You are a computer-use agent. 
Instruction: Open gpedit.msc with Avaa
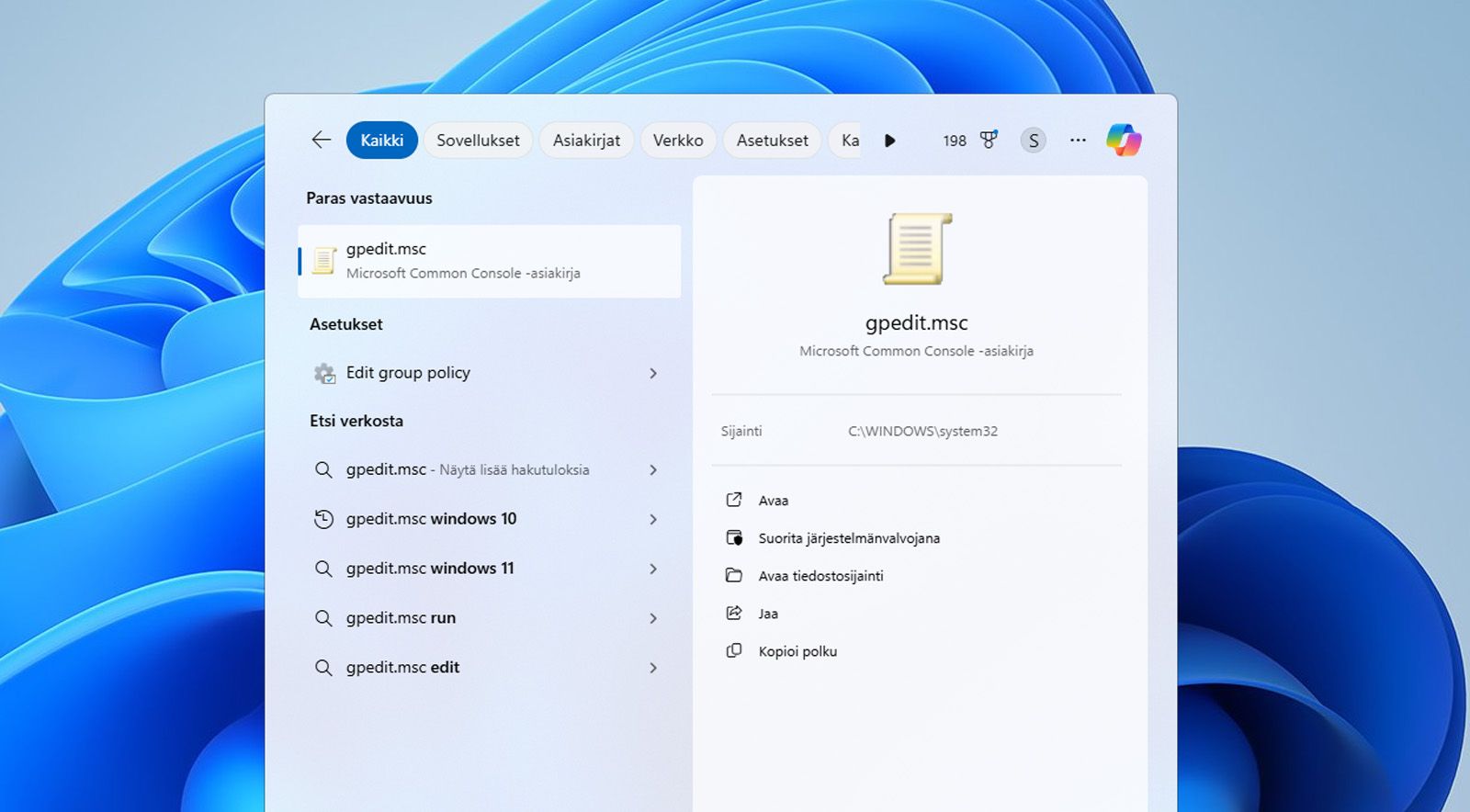[x=774, y=501]
